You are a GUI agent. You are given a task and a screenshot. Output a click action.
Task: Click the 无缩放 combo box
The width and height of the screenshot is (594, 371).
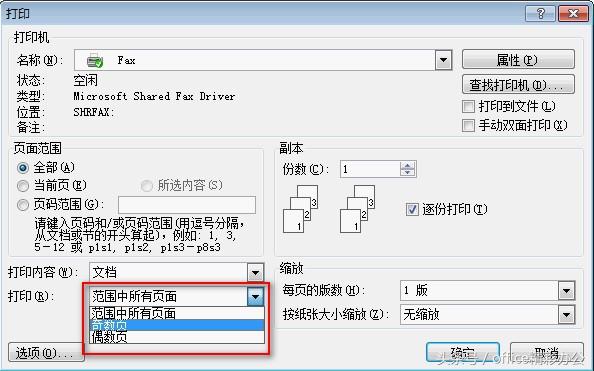coord(488,315)
